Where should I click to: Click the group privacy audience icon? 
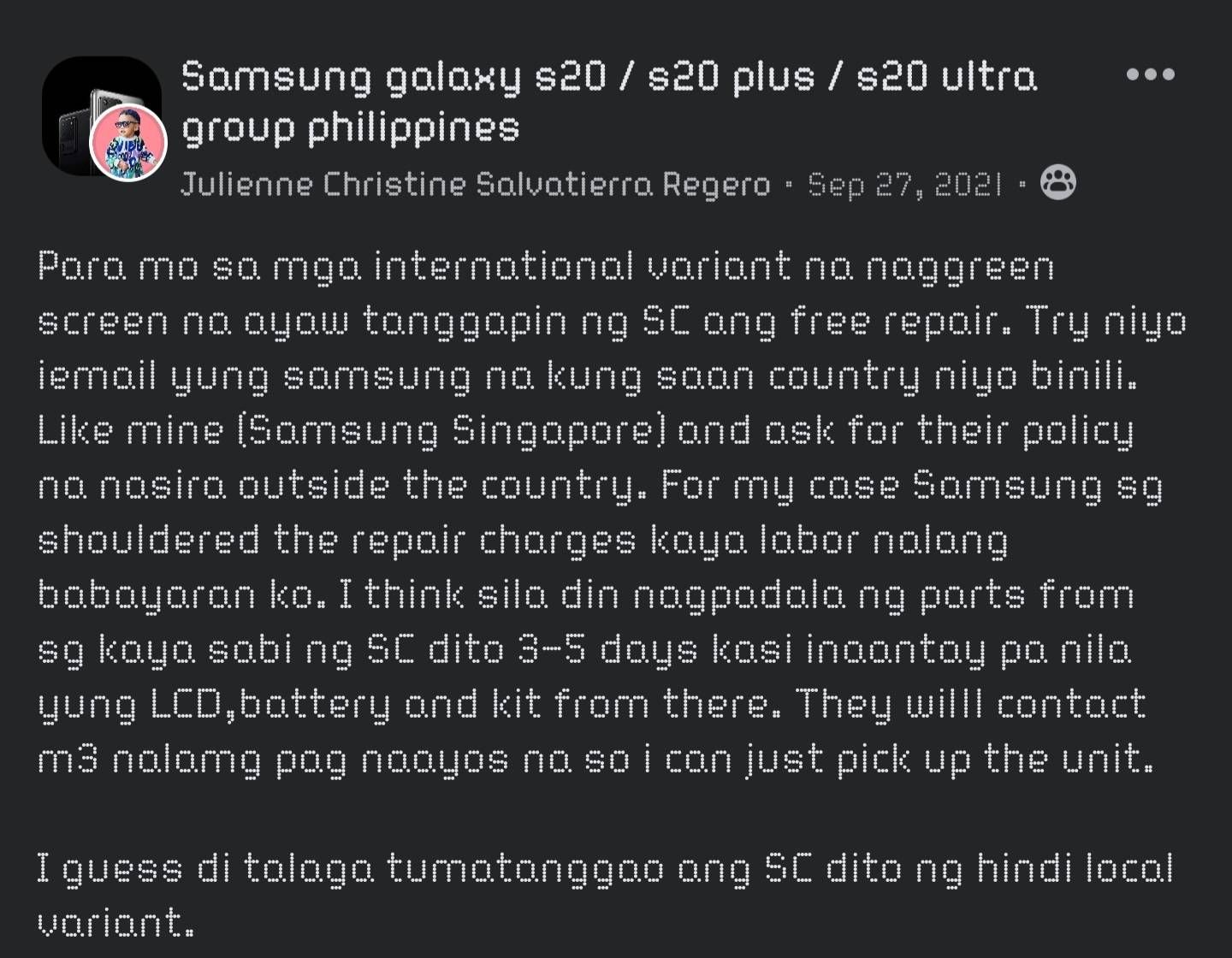(x=1058, y=182)
